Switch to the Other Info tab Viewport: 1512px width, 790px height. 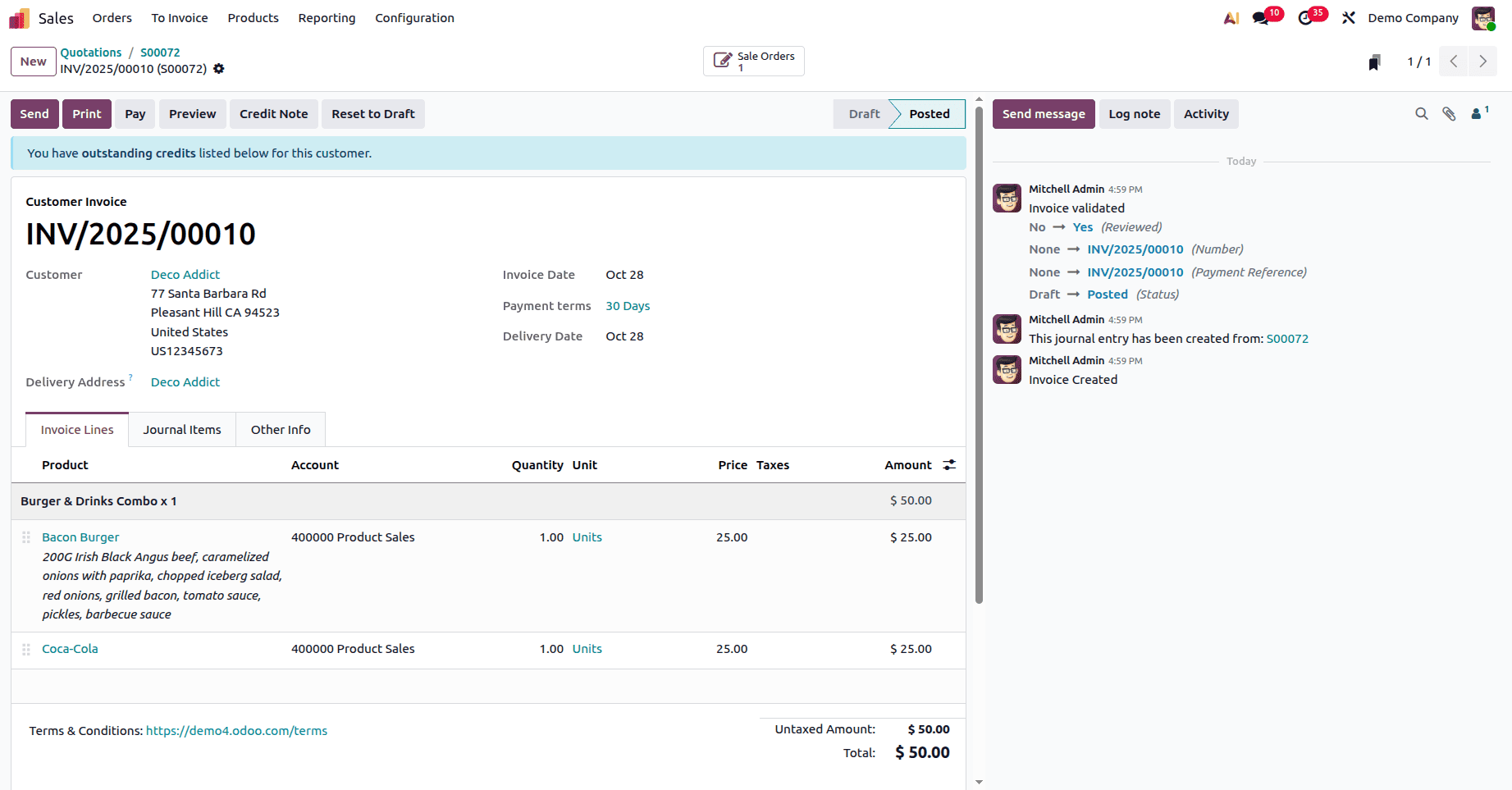pyautogui.click(x=281, y=429)
